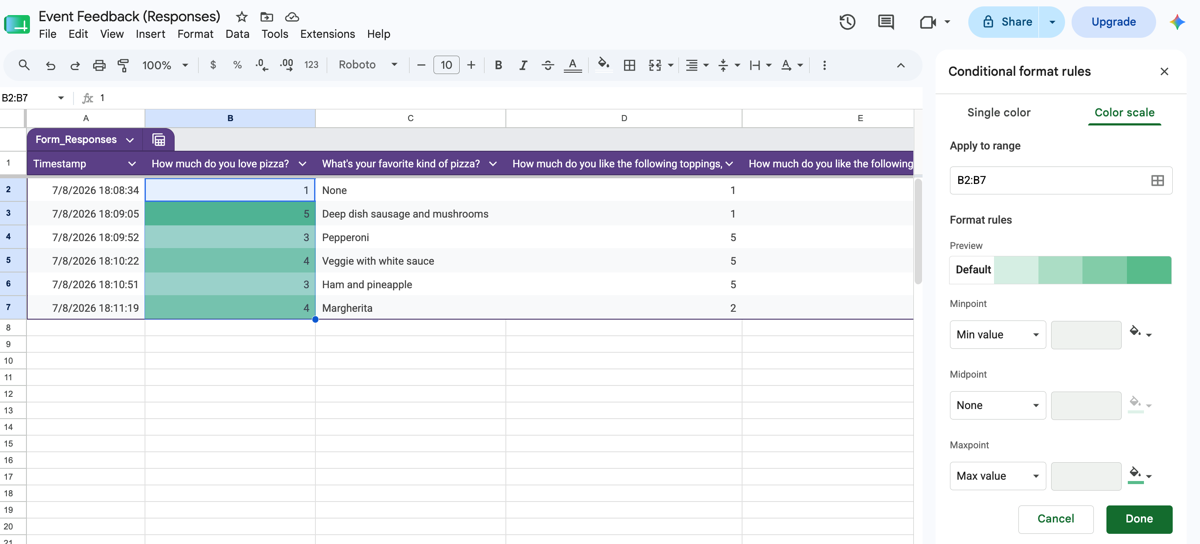Open the File menu
This screenshot has height=544, width=1200.
[47, 34]
